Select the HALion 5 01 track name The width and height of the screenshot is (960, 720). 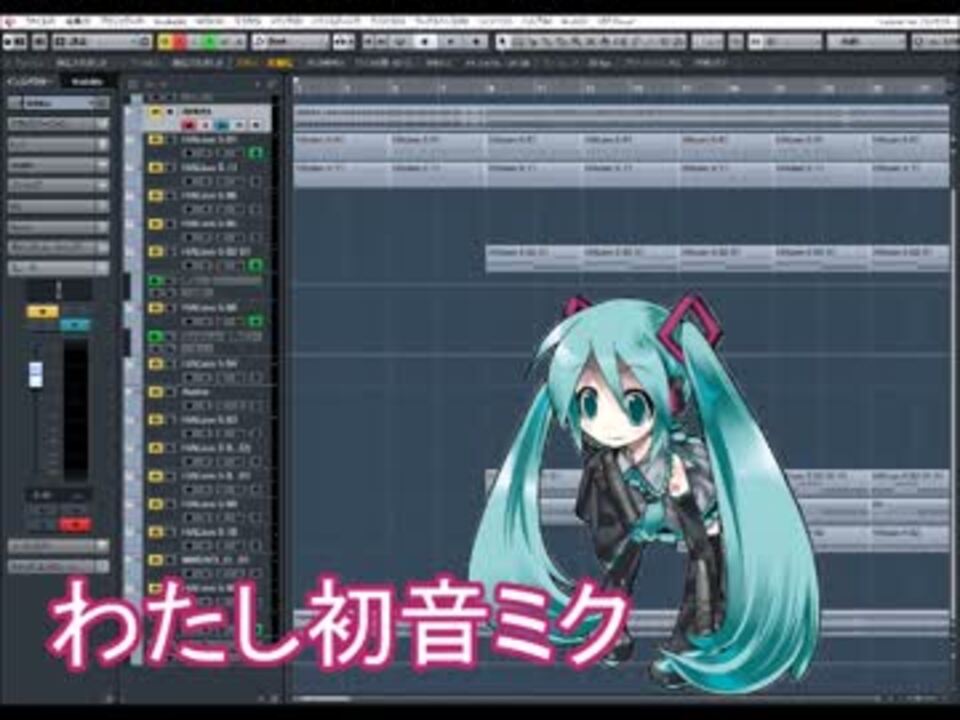tap(208, 140)
